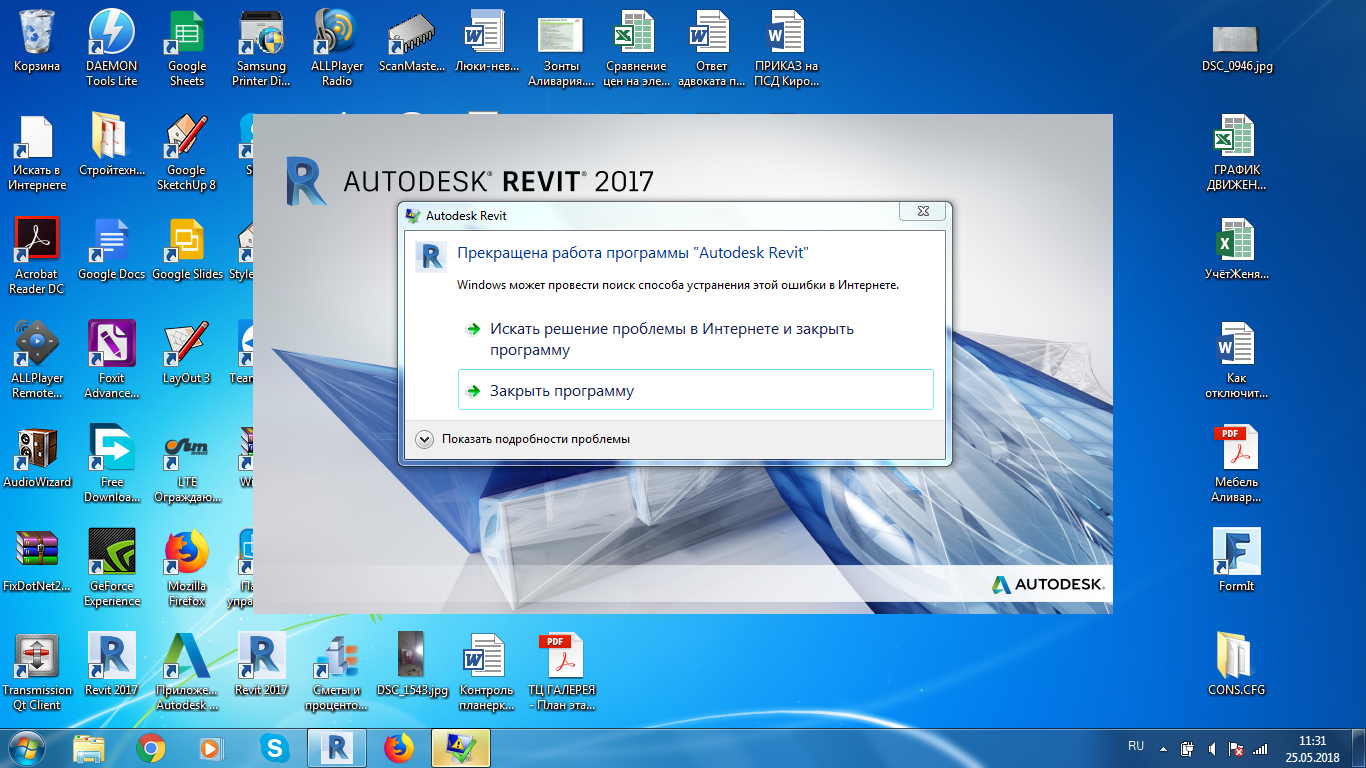Switch to the error report taskbar item

pos(461,747)
